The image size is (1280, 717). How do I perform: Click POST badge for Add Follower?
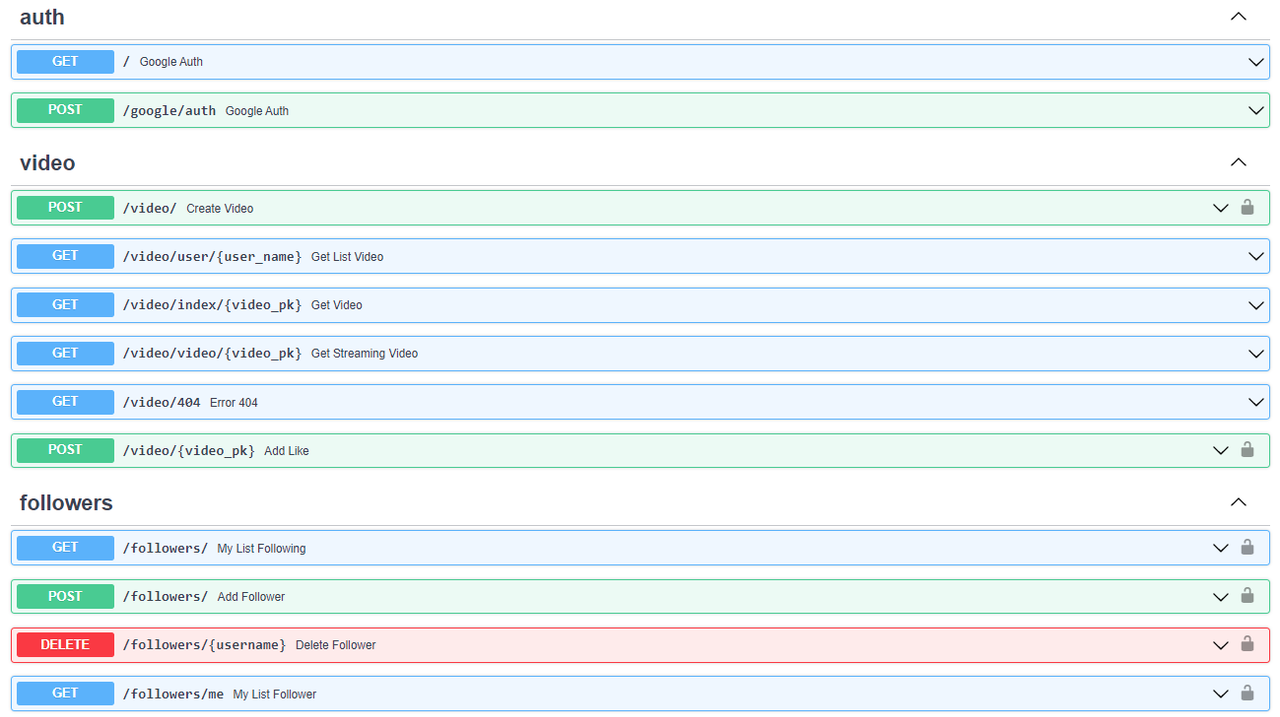tap(65, 596)
